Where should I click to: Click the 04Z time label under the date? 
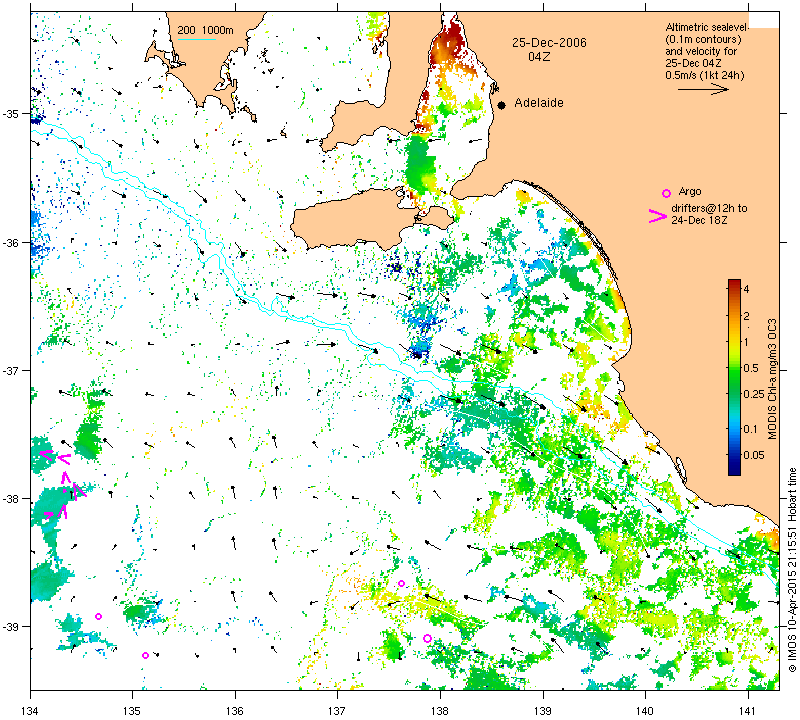point(539,57)
